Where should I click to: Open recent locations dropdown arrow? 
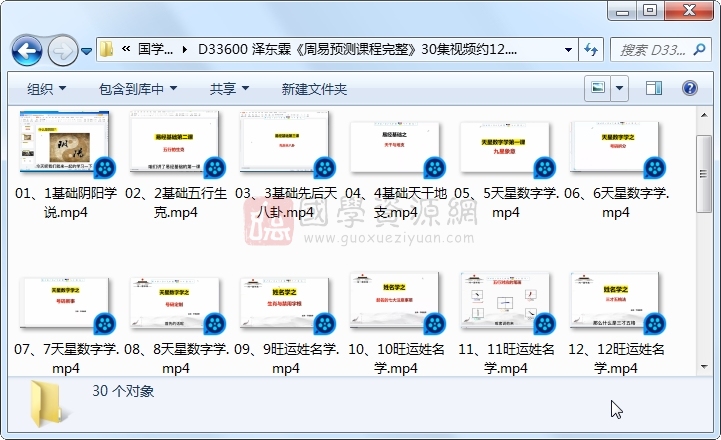tap(86, 51)
